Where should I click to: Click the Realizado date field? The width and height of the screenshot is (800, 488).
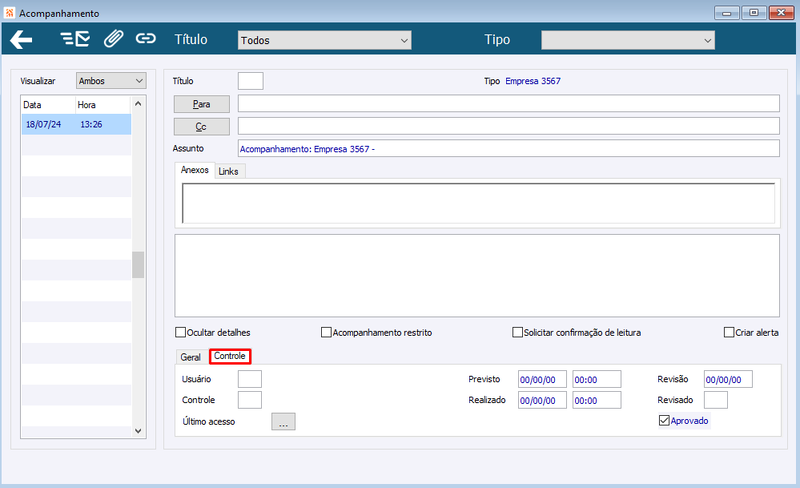[542, 401]
